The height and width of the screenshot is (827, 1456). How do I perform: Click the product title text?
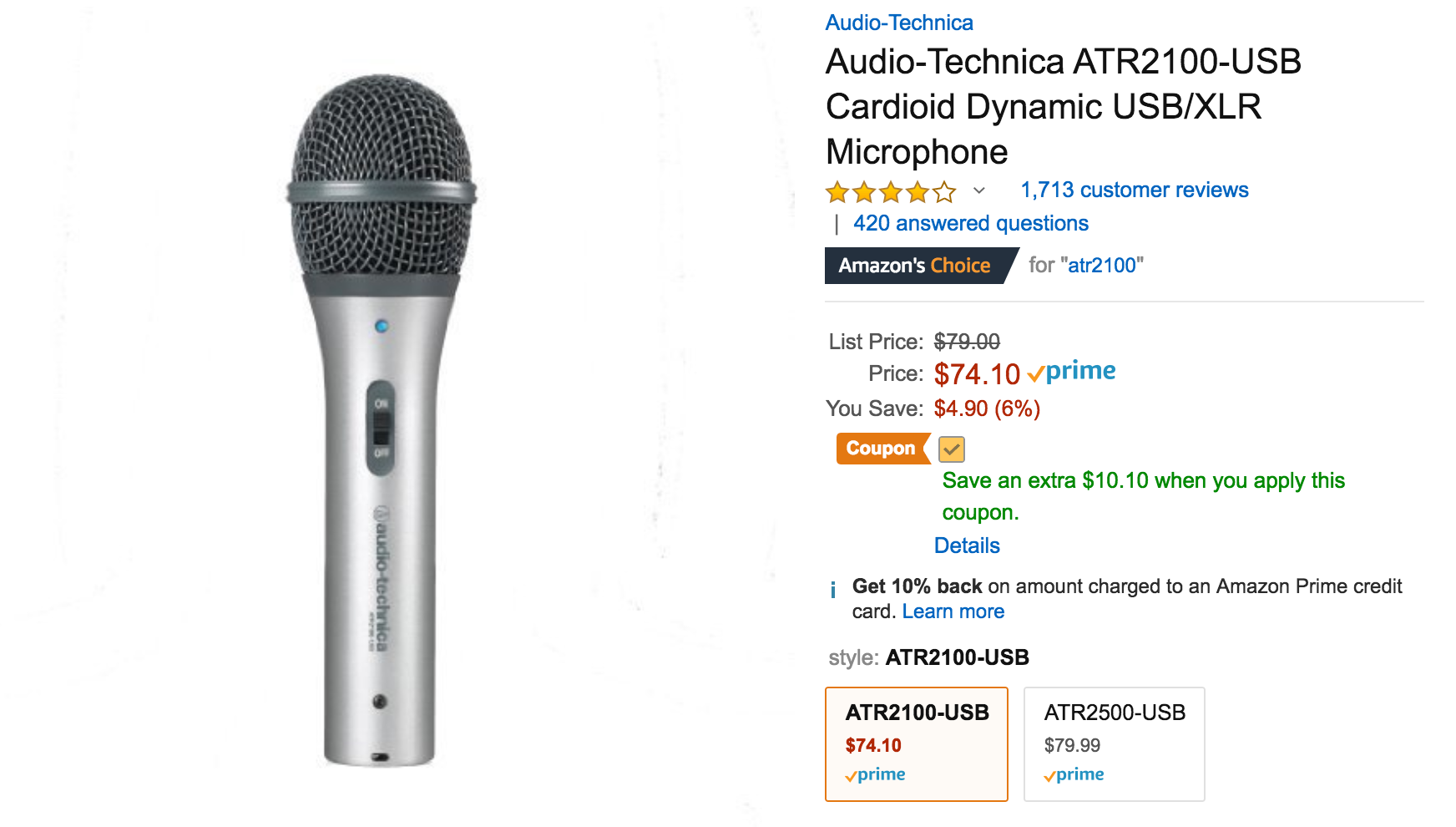[1063, 107]
